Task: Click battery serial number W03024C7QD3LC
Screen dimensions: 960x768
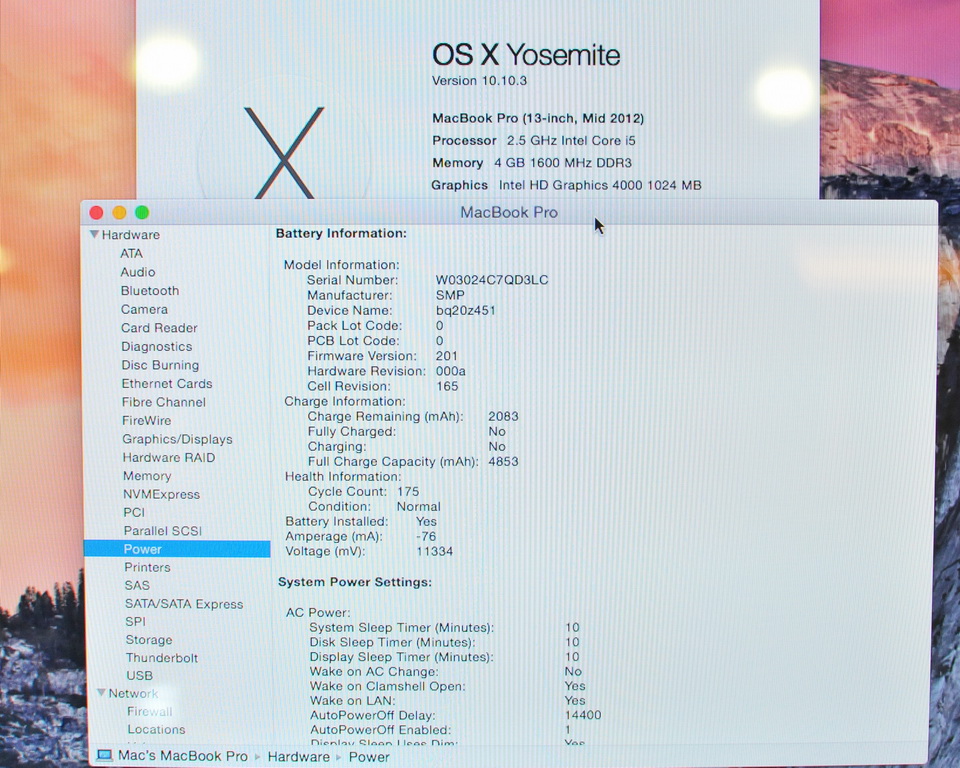Action: (492, 280)
